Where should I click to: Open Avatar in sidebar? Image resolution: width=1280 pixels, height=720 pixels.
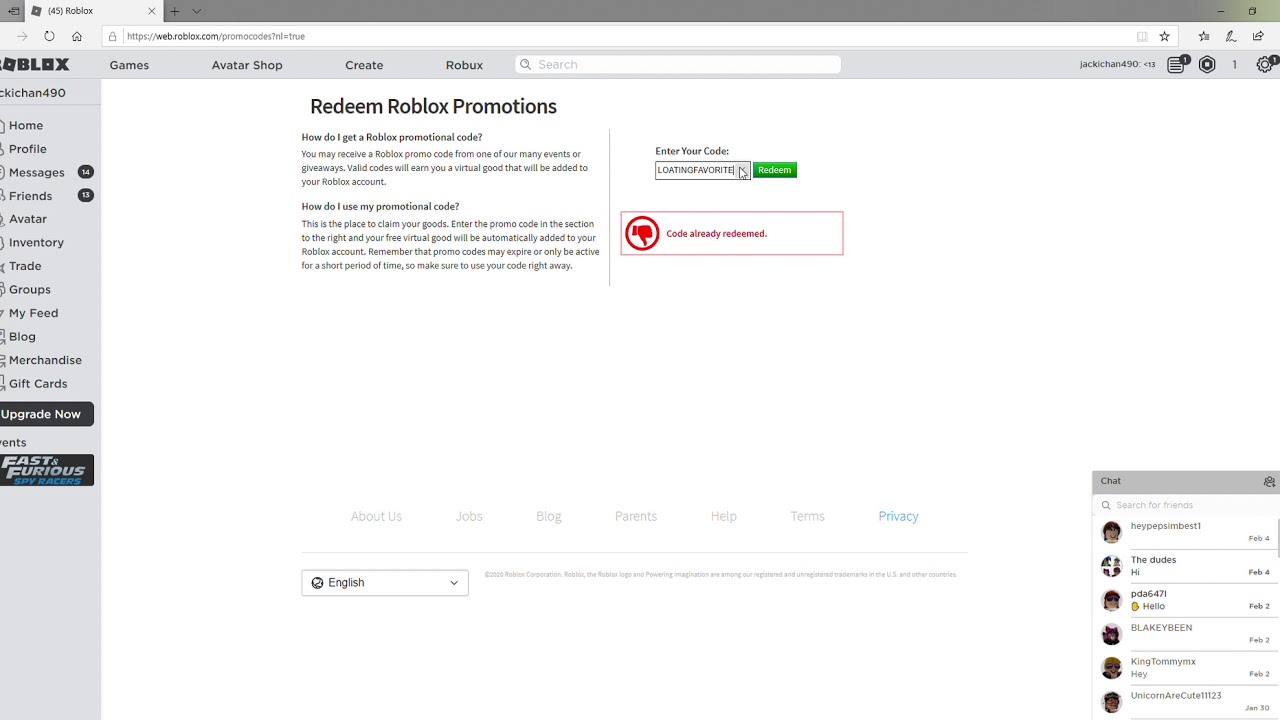28,219
